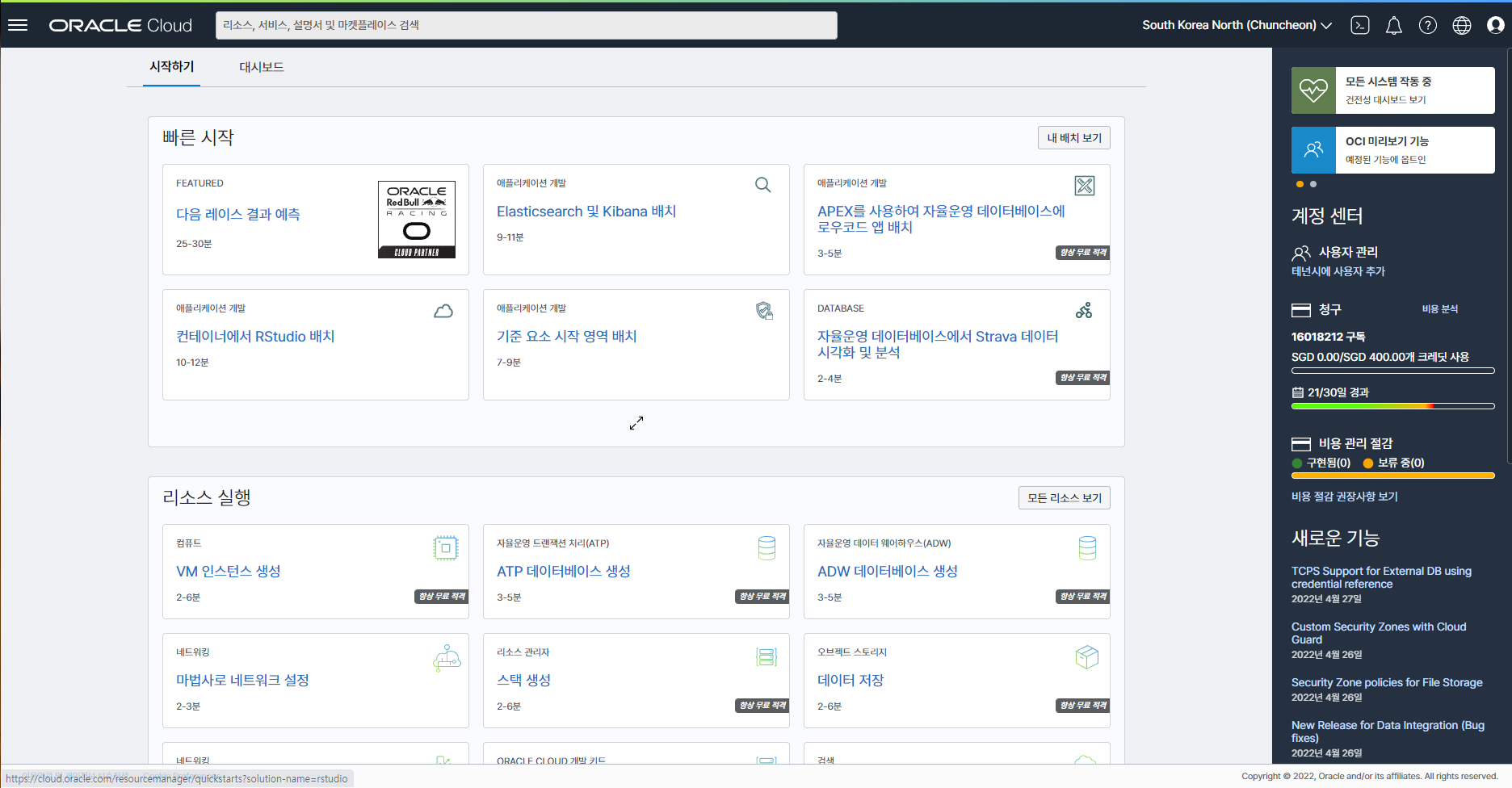
Task: Switch to the 시작하기 tab
Action: (171, 66)
